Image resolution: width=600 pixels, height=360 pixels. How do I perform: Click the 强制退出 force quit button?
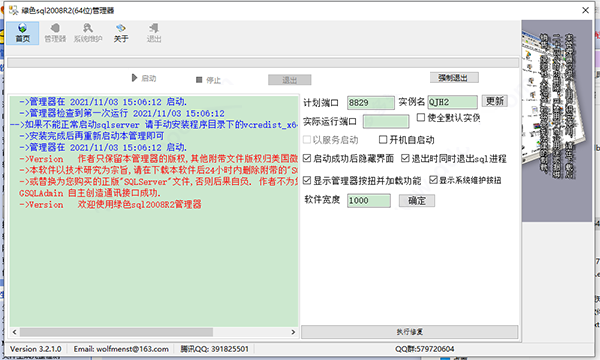(454, 78)
